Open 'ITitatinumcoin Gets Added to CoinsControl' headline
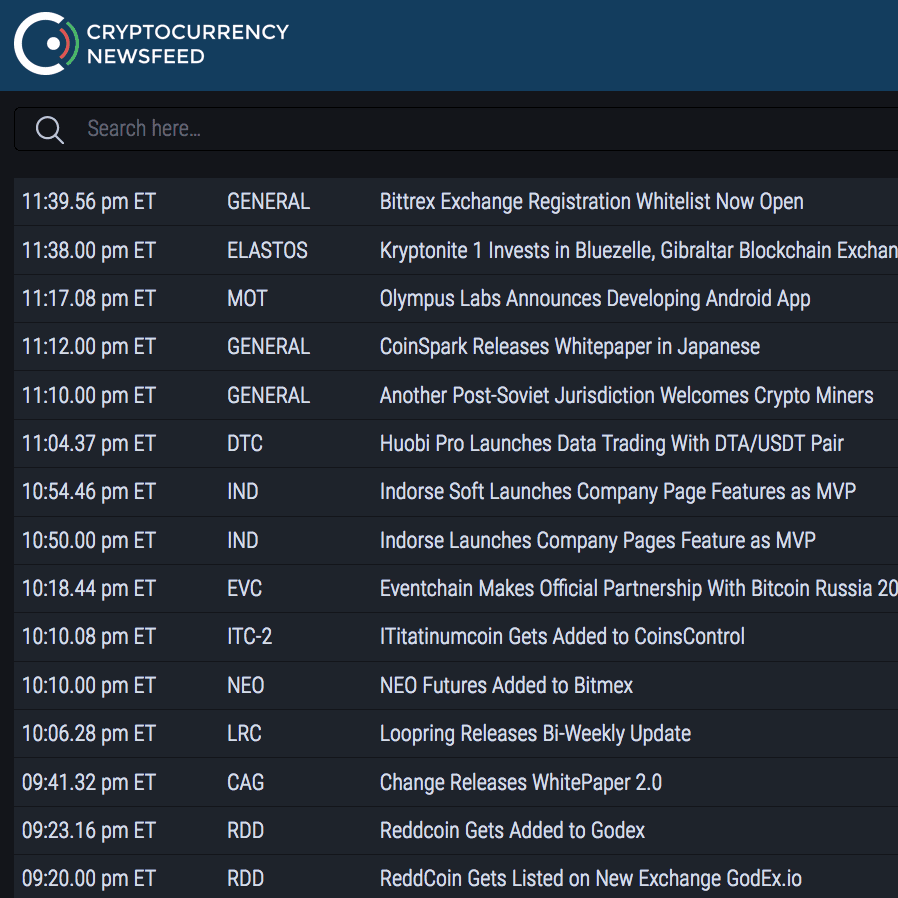This screenshot has width=898, height=898. tap(562, 636)
